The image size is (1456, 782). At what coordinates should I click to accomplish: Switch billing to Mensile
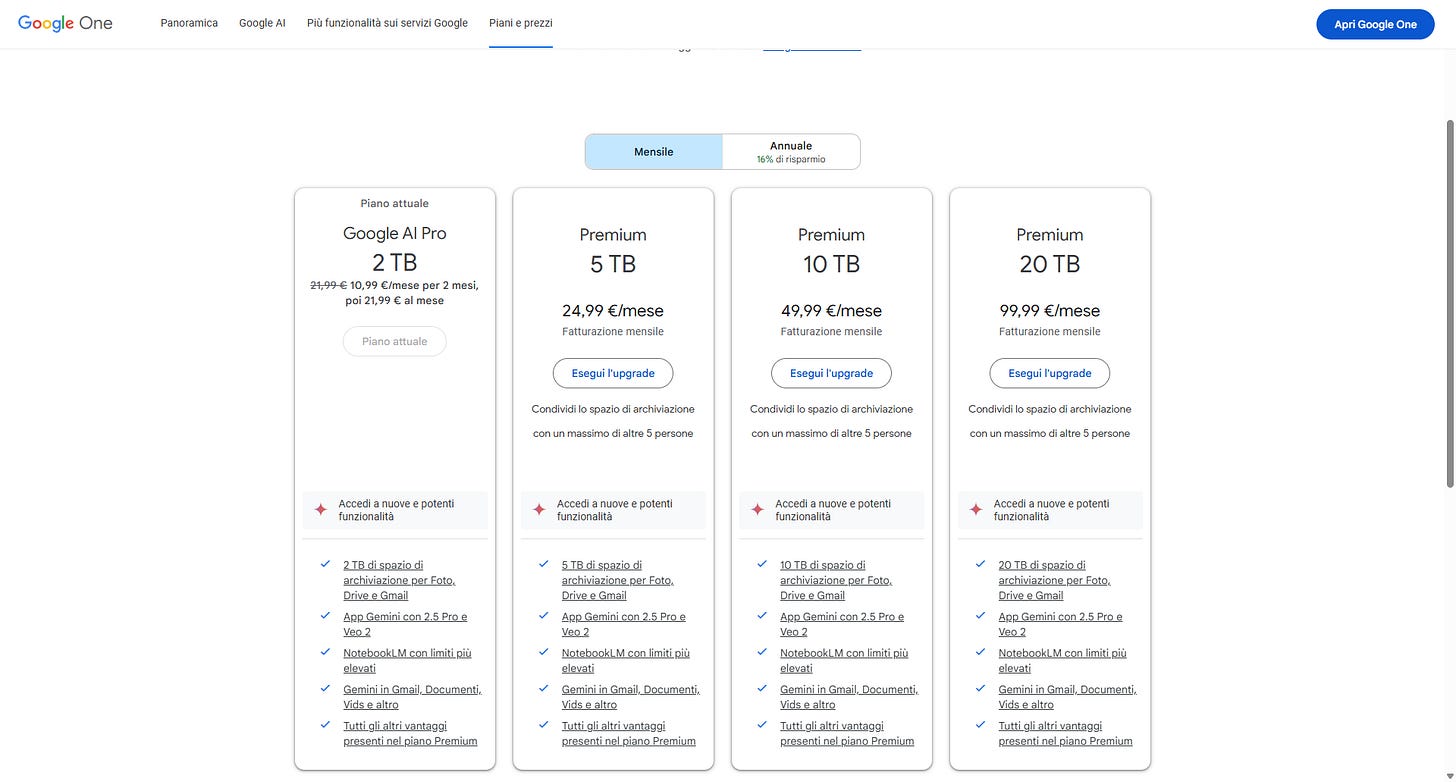click(x=654, y=152)
